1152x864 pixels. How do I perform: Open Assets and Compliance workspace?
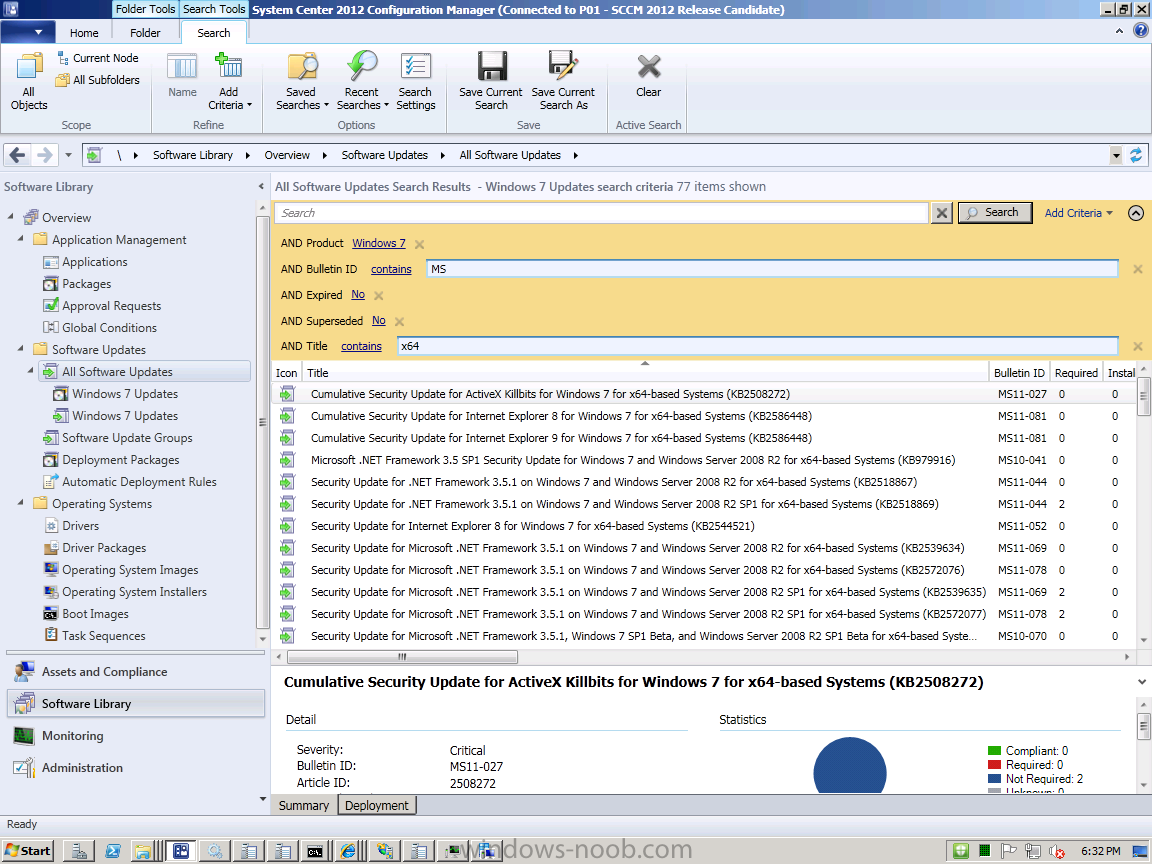[x=135, y=672]
